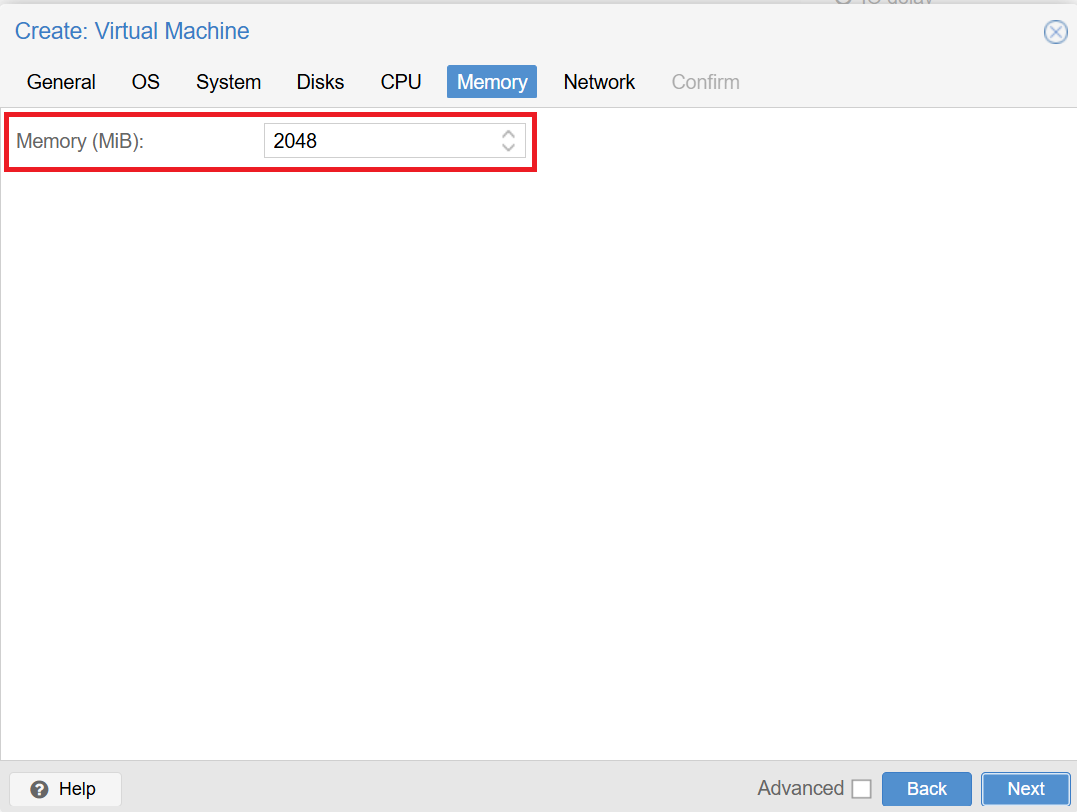1077x812 pixels.
Task: Select the active Memory tab
Action: (x=491, y=82)
